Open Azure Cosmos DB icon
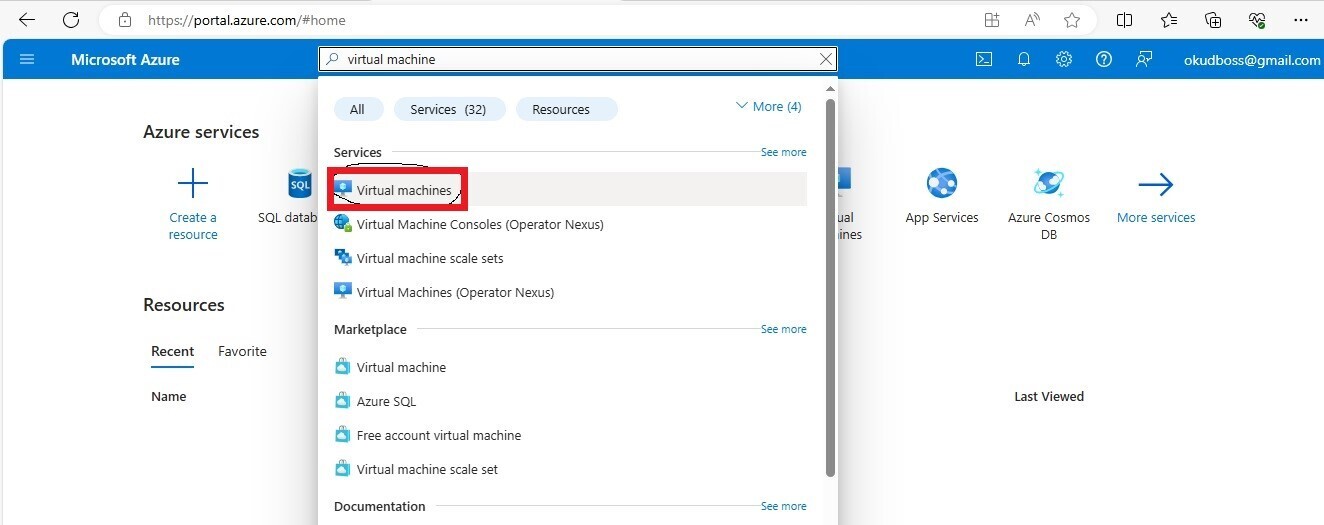This screenshot has height=525, width=1324. click(x=1049, y=184)
